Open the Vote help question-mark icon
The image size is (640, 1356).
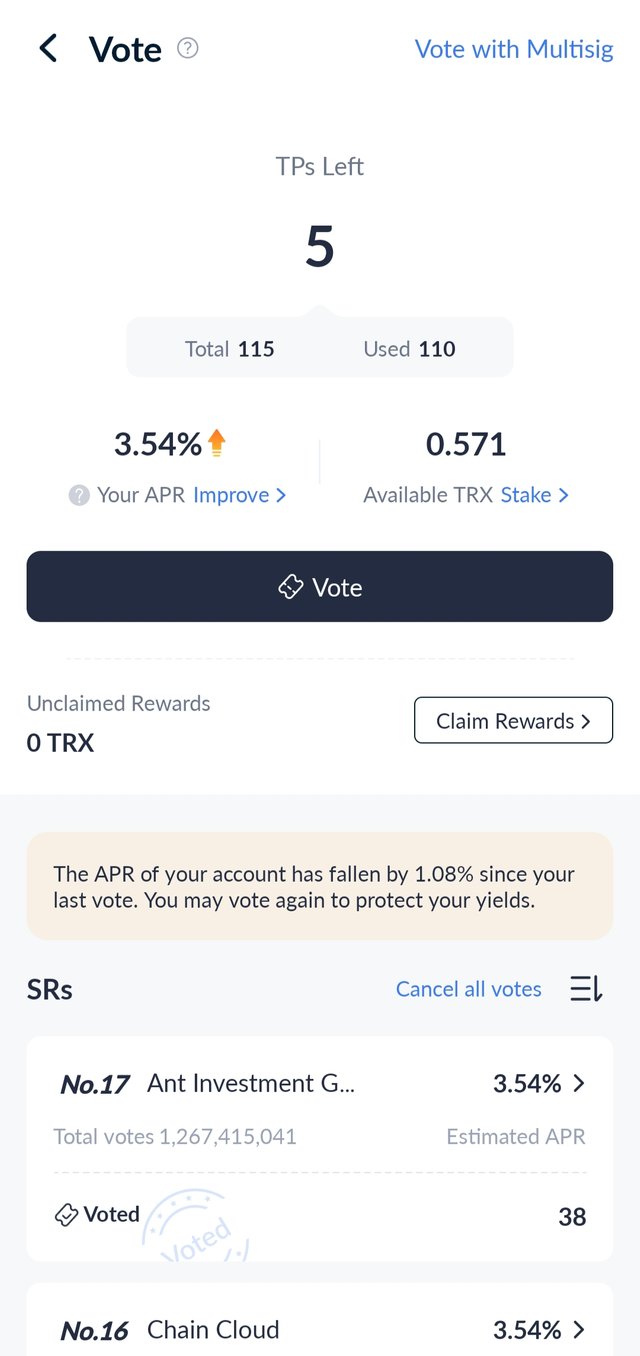(188, 48)
